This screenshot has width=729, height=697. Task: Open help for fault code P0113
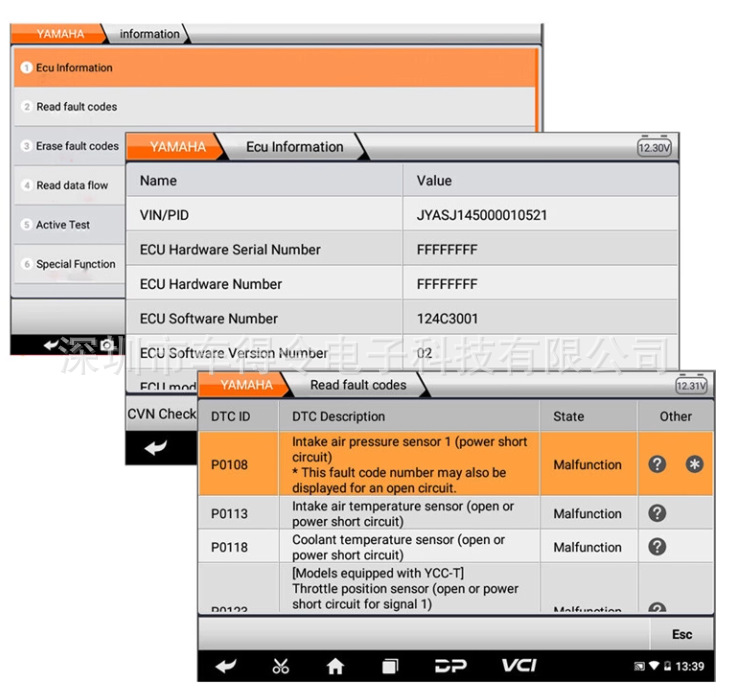(x=657, y=513)
